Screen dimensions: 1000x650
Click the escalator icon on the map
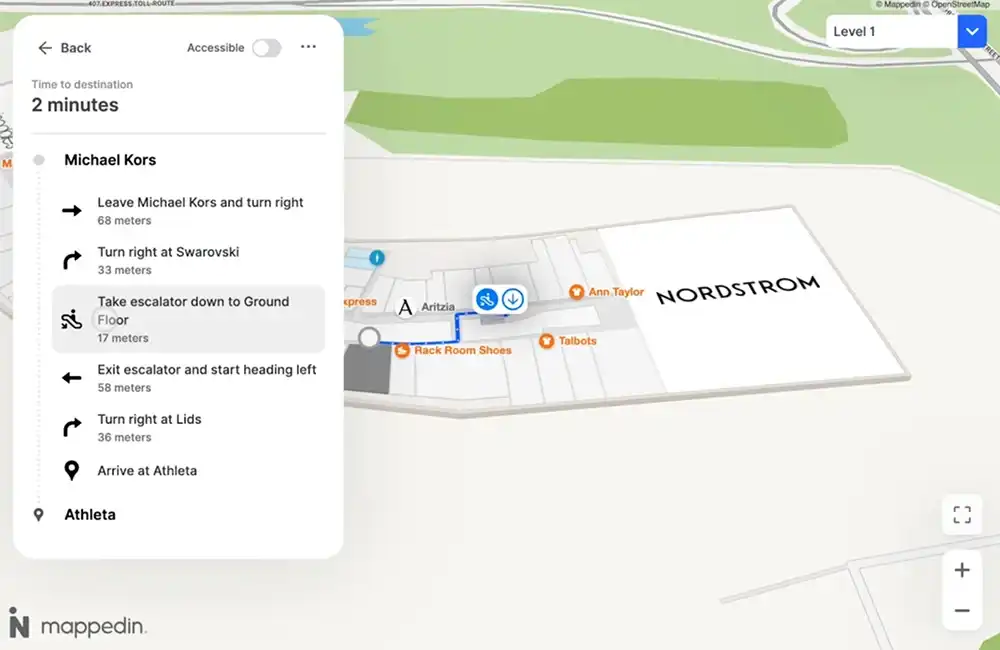[x=487, y=299]
